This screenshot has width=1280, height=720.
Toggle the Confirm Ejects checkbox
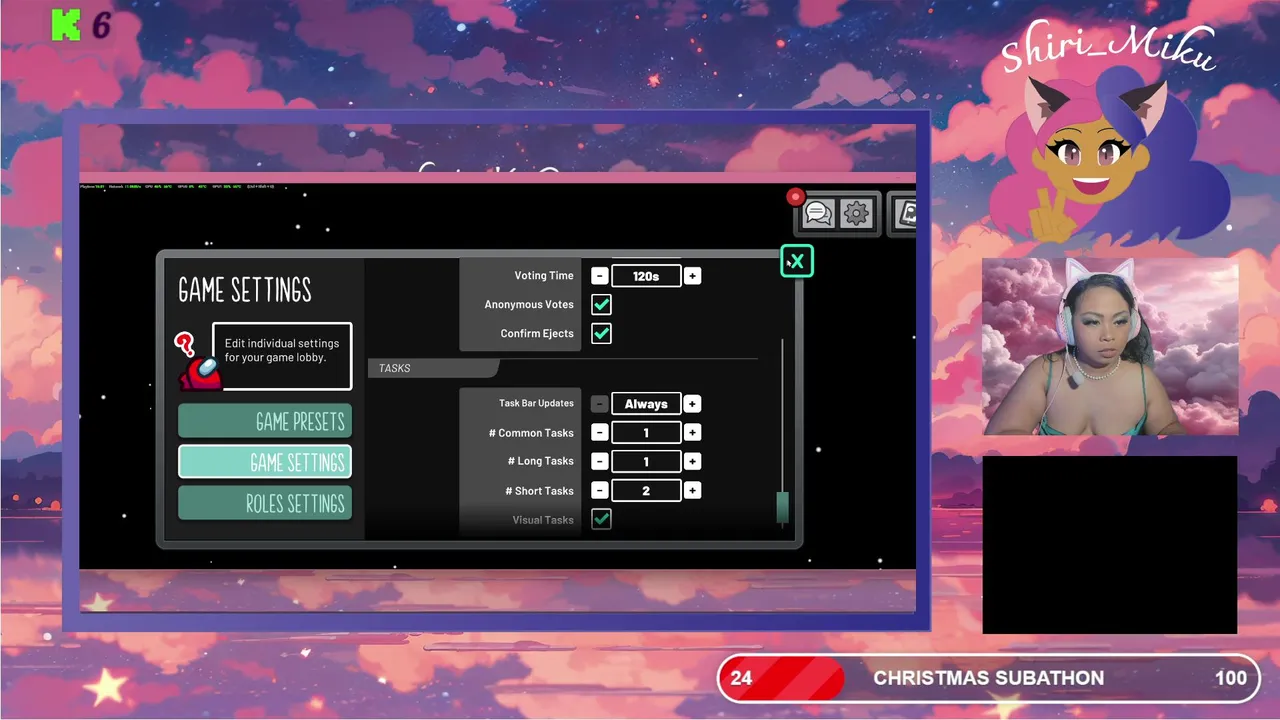pos(601,333)
